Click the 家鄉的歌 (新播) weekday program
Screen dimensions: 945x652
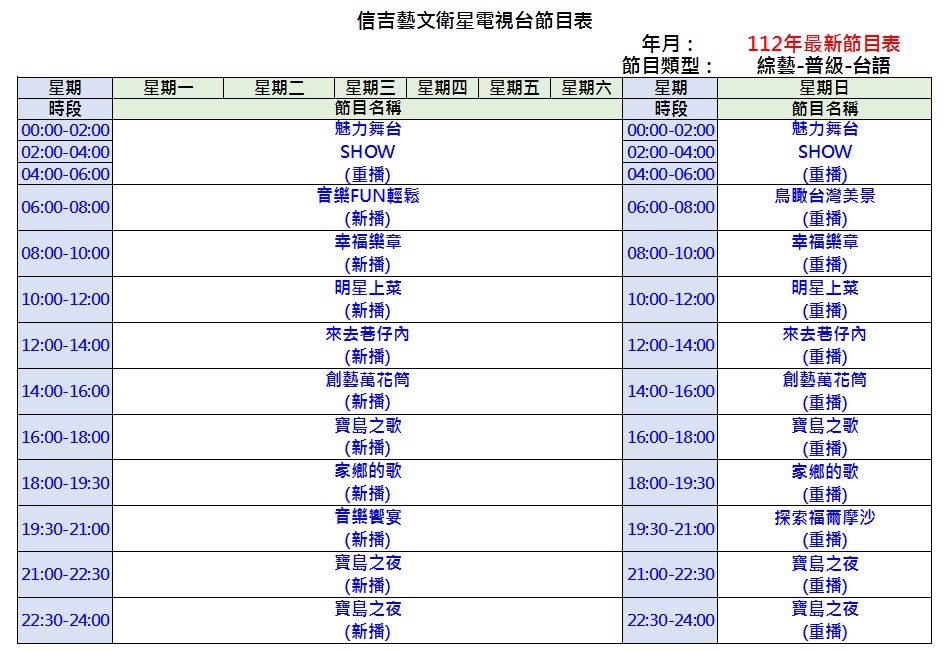coord(368,483)
